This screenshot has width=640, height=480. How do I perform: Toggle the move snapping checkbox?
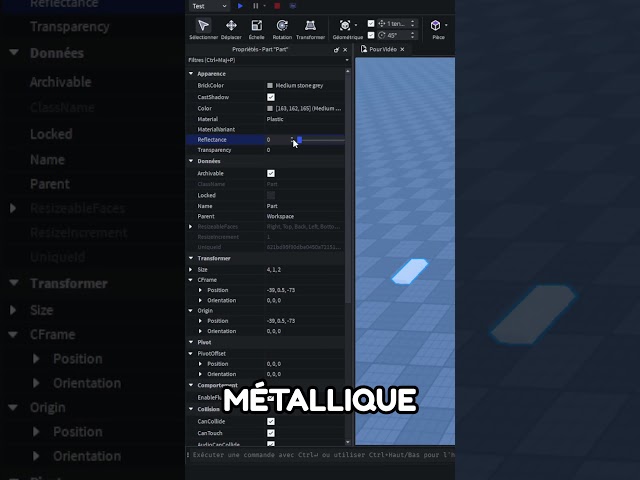[371, 23]
